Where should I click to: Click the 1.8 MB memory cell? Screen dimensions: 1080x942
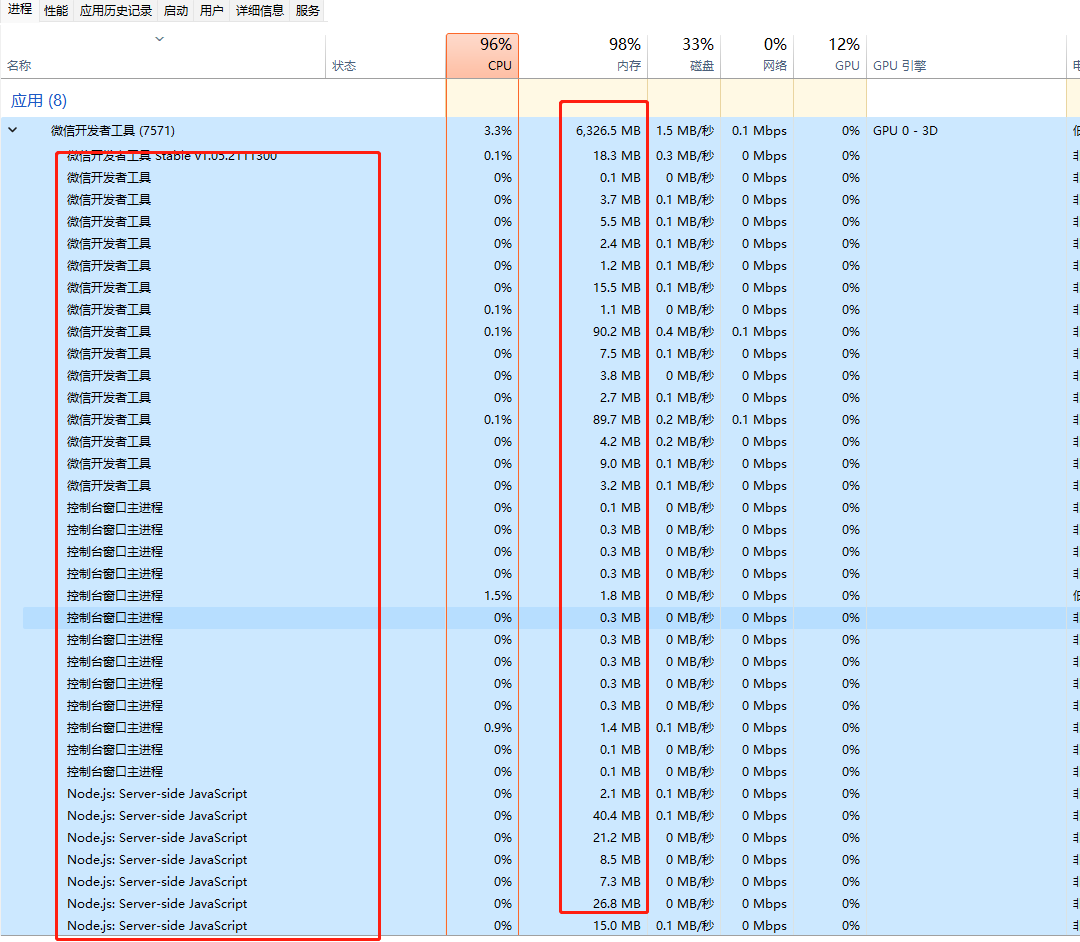point(620,596)
